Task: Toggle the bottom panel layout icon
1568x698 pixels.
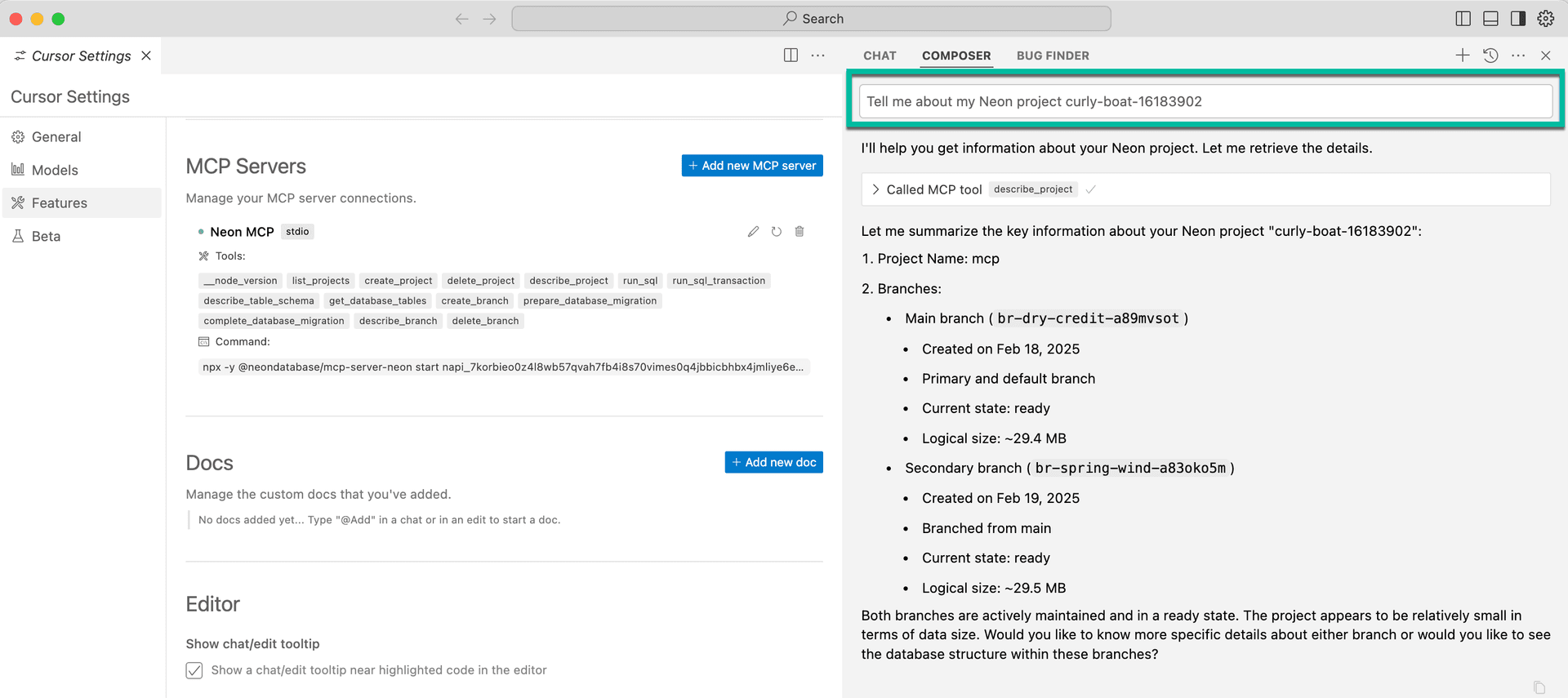Action: click(x=1490, y=19)
